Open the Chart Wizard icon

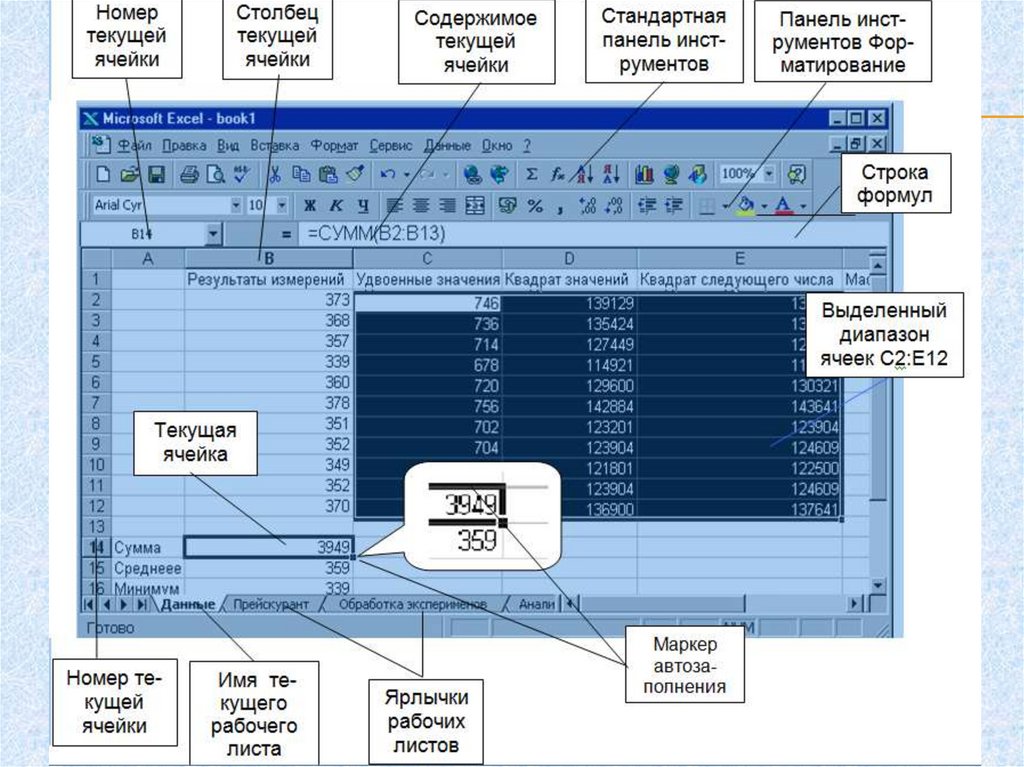645,174
